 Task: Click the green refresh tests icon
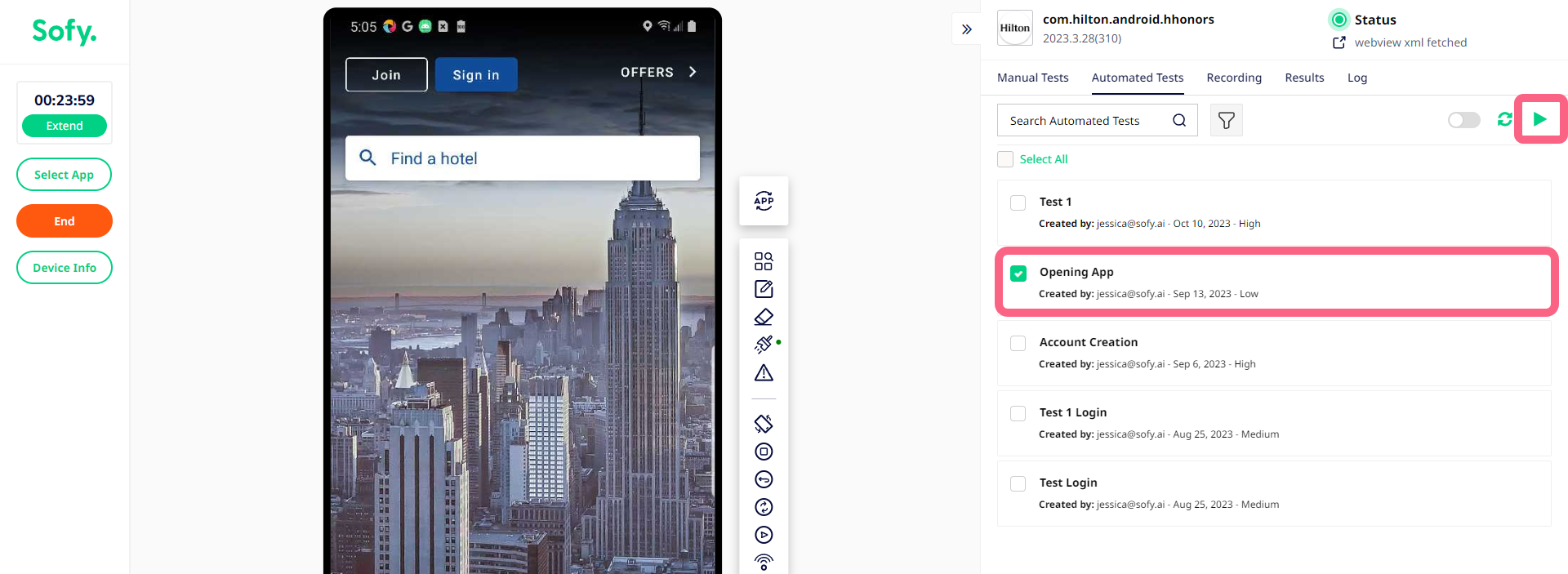pyautogui.click(x=1504, y=120)
